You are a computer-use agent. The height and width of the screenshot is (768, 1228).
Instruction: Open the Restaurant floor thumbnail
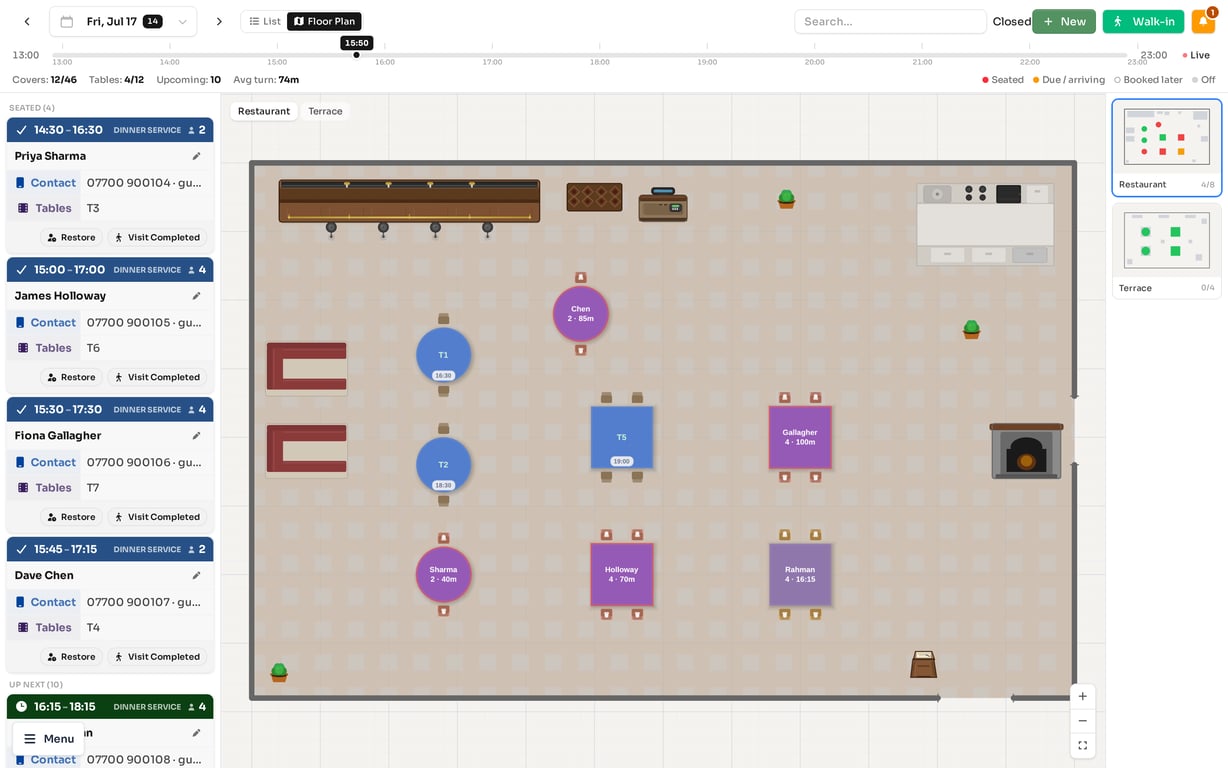(x=1167, y=147)
